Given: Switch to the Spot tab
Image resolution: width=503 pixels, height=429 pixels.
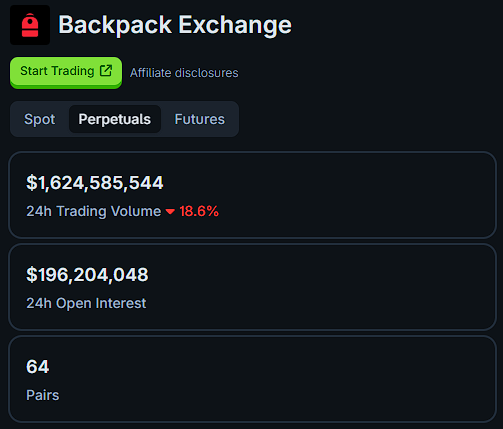Looking at the screenshot, I should [x=40, y=119].
